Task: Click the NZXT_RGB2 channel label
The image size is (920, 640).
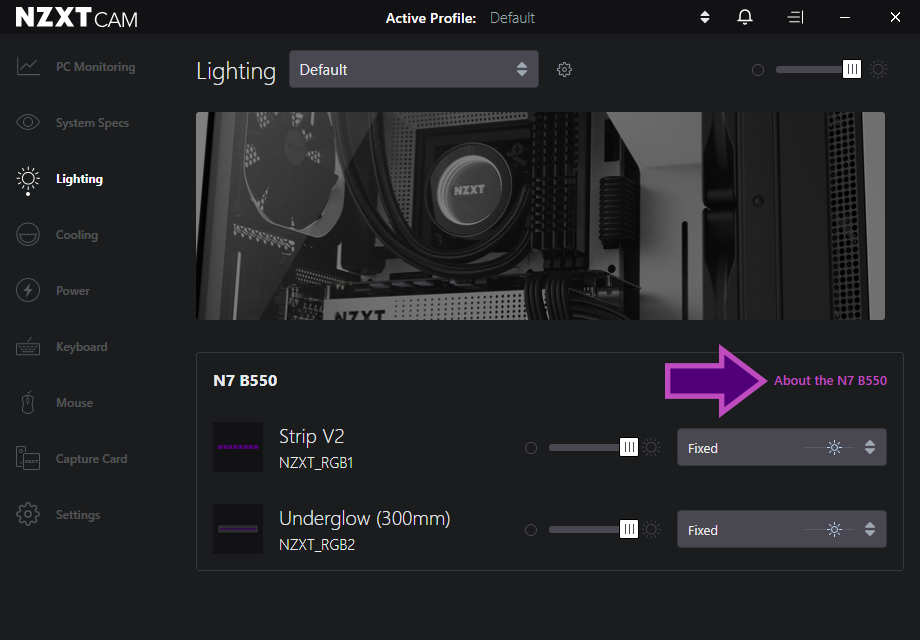Action: coord(317,545)
